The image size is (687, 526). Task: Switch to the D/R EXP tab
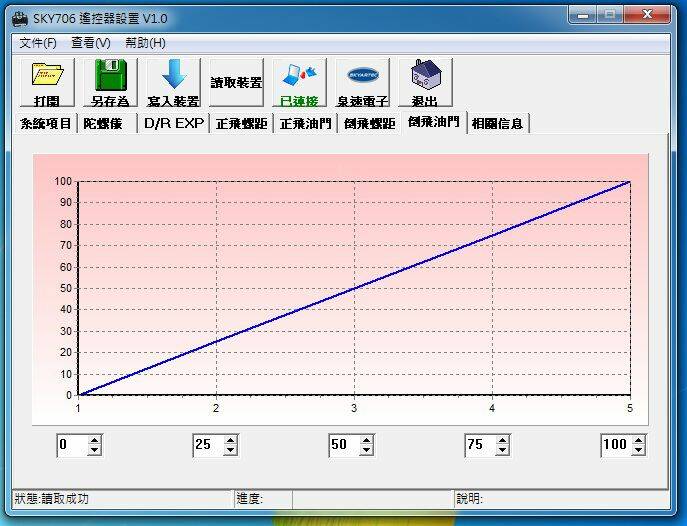173,124
